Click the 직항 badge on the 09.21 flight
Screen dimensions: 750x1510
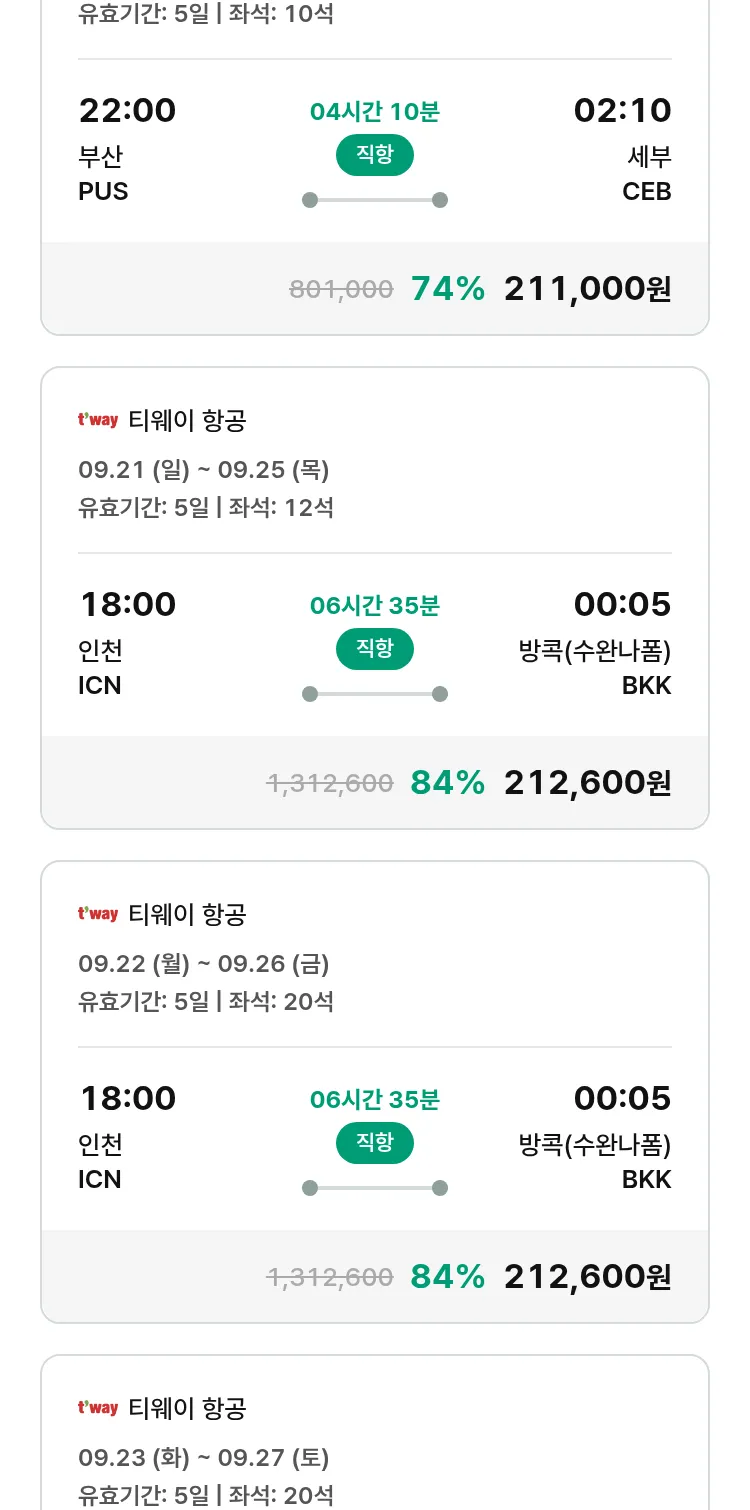(x=375, y=649)
